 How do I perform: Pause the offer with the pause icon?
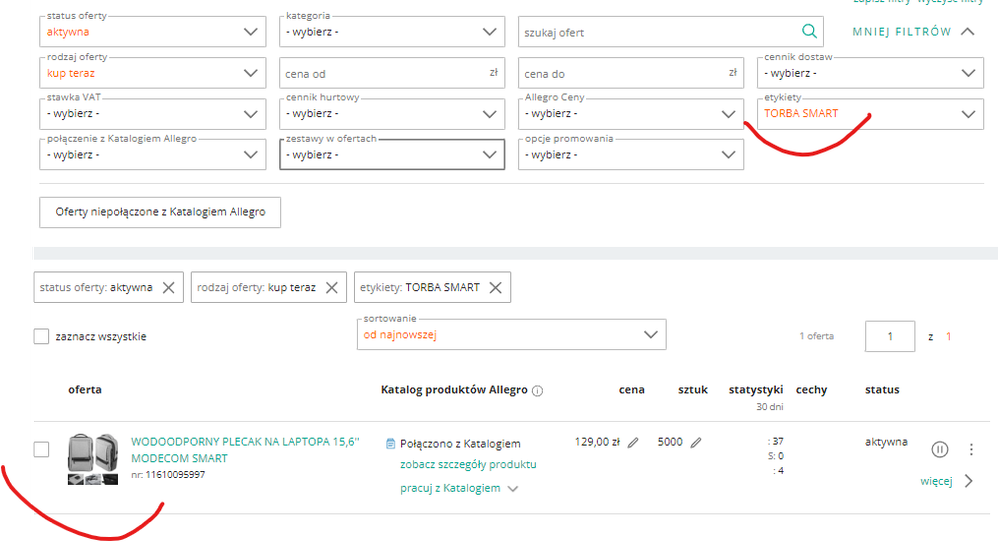939,450
